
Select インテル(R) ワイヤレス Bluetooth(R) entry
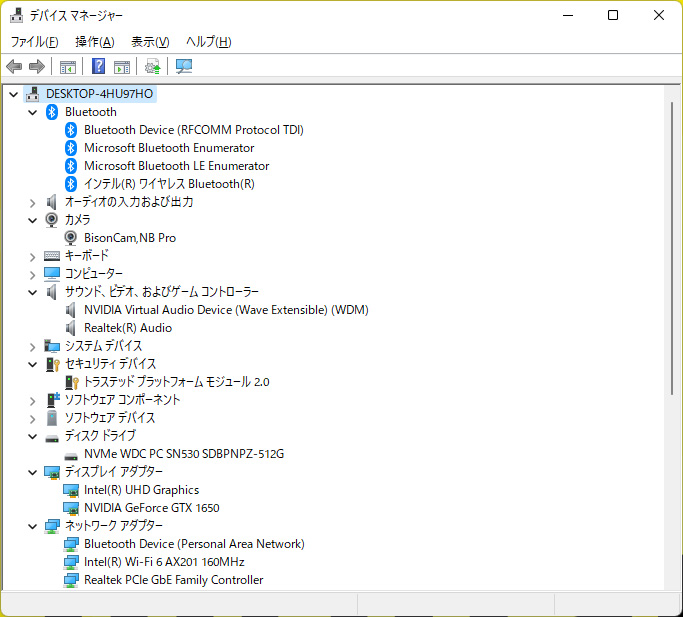pyautogui.click(x=169, y=184)
